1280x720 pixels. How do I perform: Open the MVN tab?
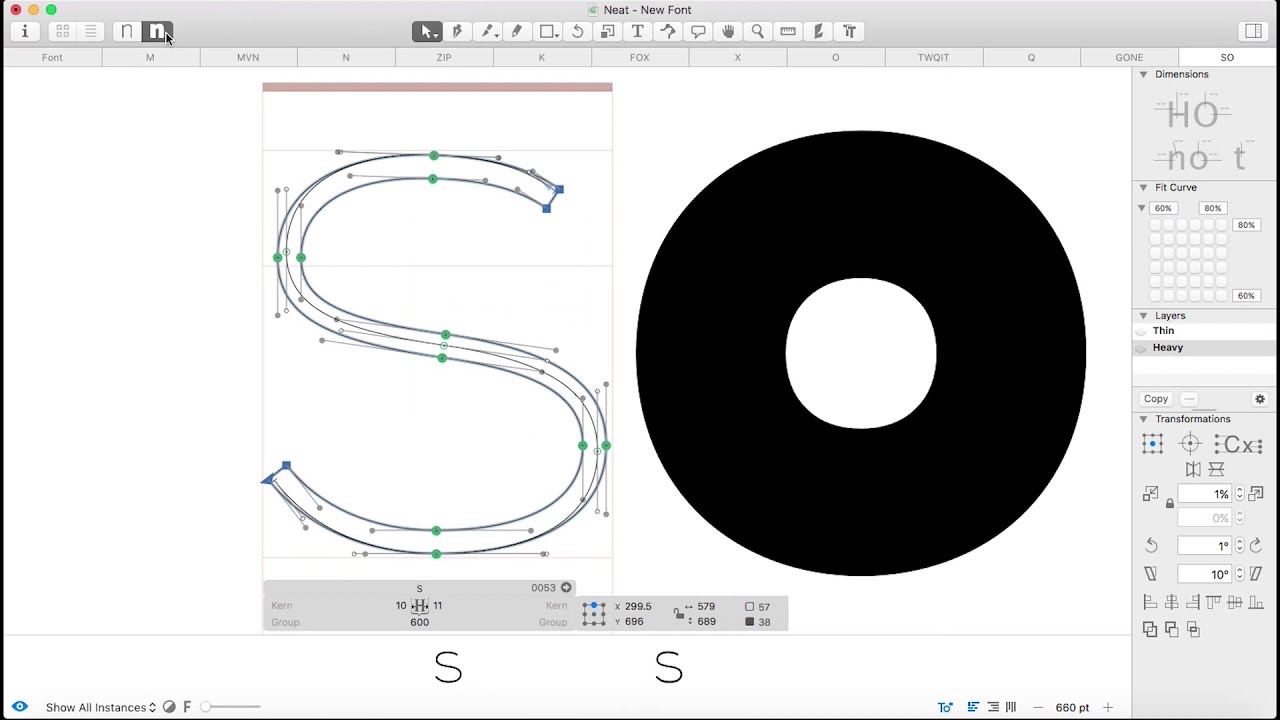(248, 57)
